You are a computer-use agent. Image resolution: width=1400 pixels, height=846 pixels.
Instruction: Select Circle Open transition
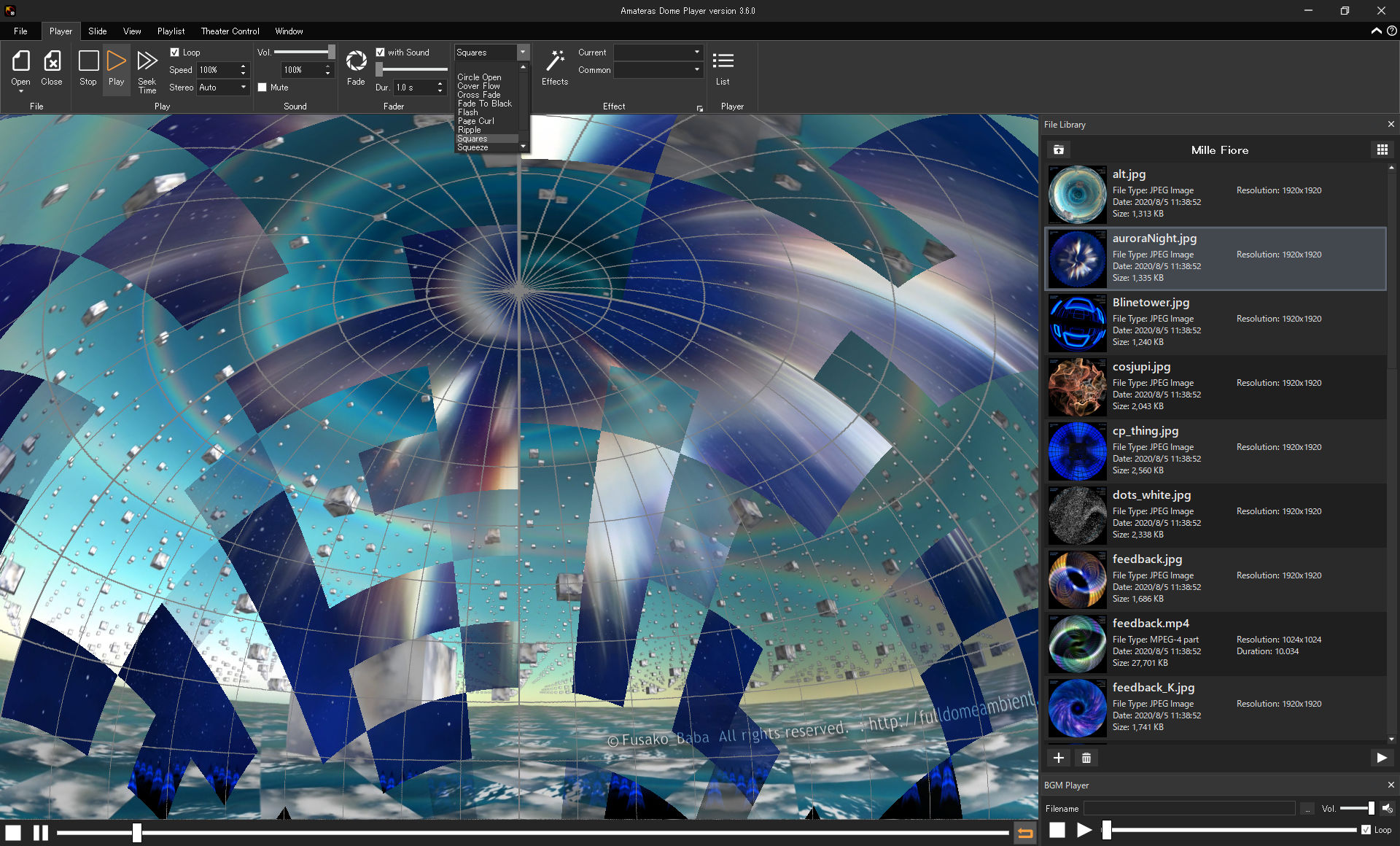point(479,77)
